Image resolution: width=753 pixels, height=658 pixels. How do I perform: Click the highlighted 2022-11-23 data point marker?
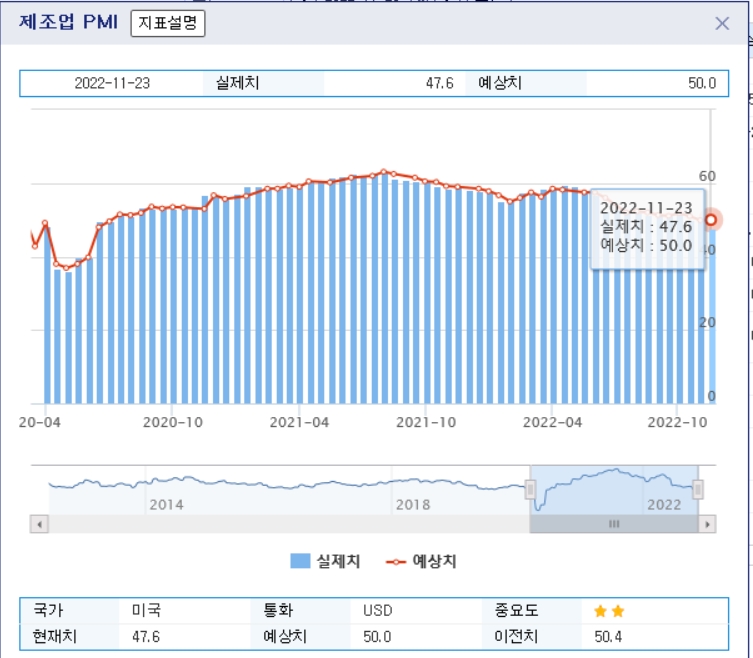[711, 220]
